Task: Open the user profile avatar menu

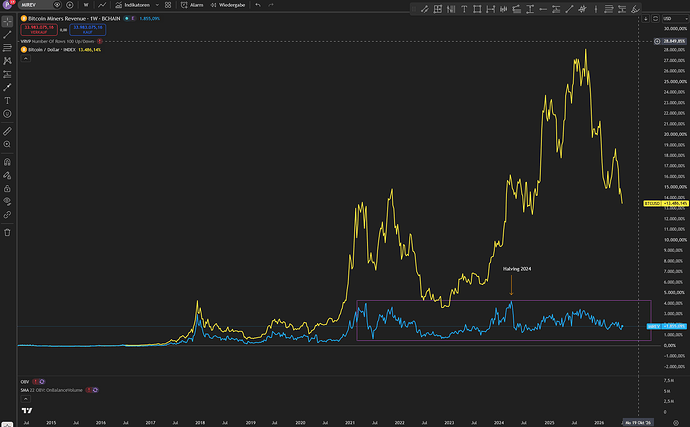Action: 8,5
